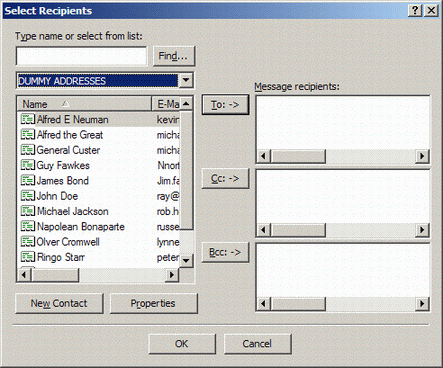Click email cell starting with Jim.fa
This screenshot has height=368, width=443.
168,181
